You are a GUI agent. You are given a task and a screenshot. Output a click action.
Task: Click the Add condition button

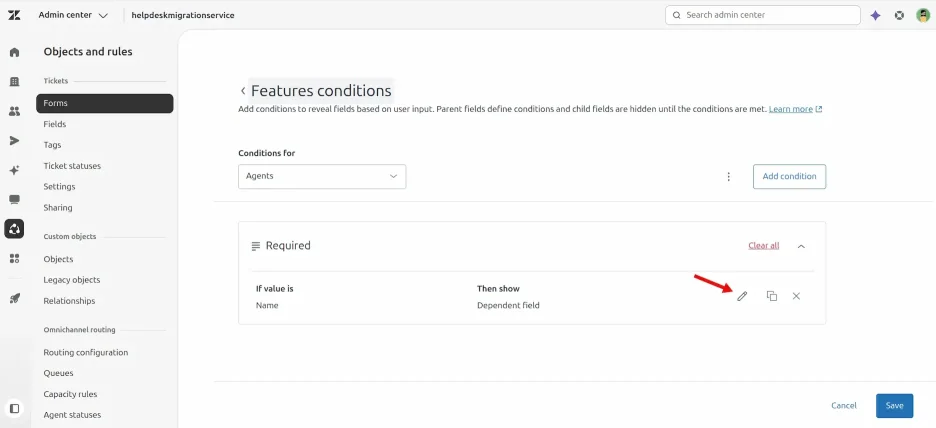pos(789,177)
